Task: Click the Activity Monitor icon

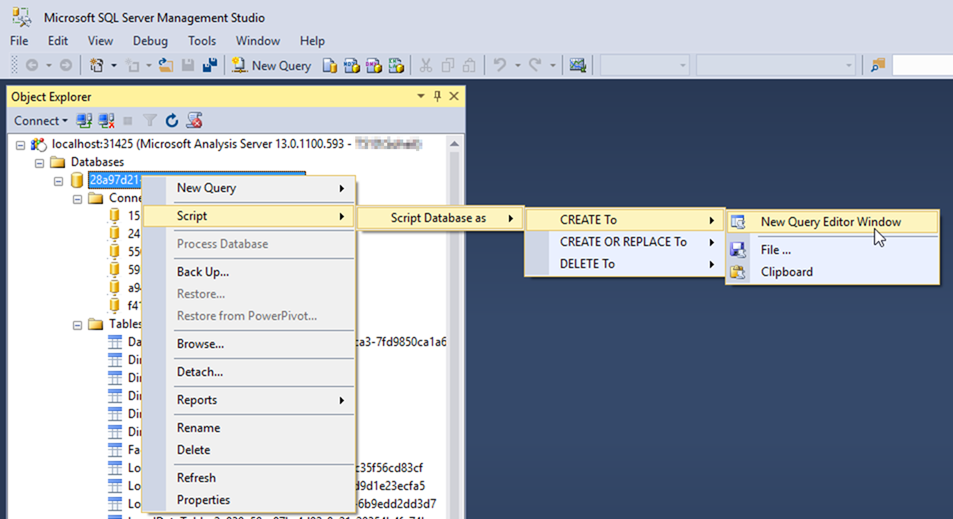Action: (x=577, y=66)
